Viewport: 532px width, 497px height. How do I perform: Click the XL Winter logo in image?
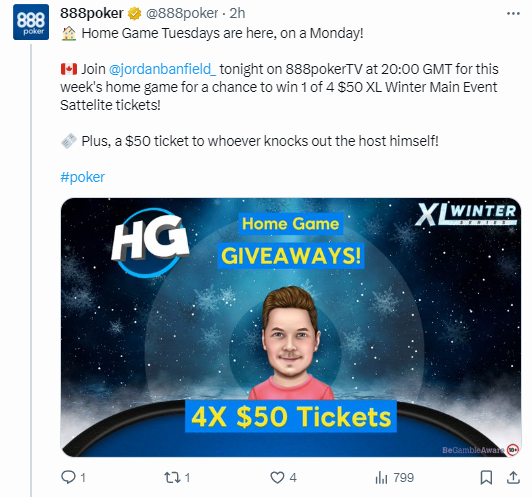(466, 214)
